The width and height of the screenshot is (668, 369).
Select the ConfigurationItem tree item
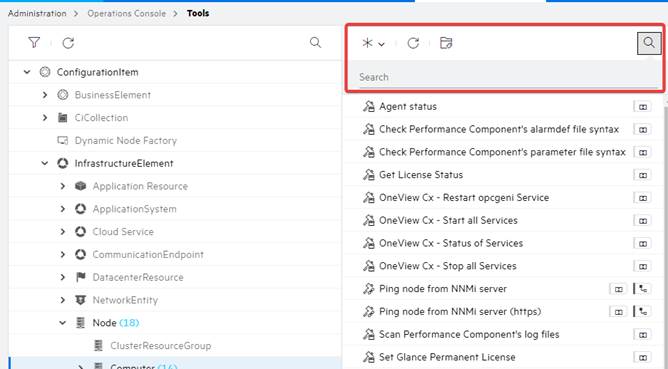(98, 72)
